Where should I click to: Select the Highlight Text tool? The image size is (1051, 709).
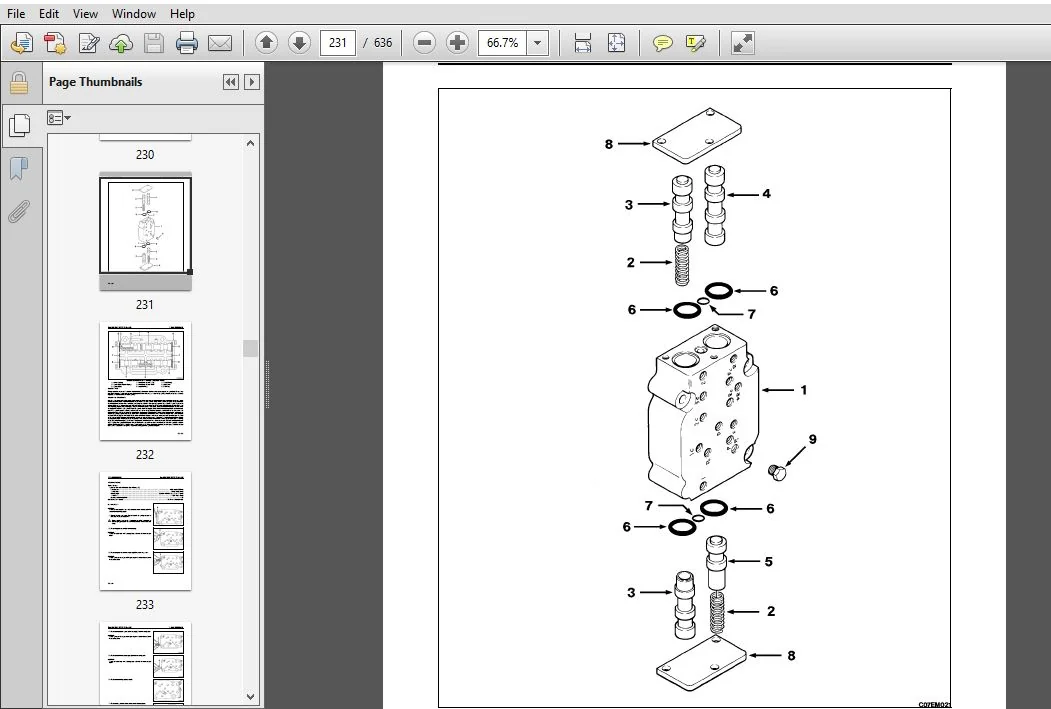[696, 43]
